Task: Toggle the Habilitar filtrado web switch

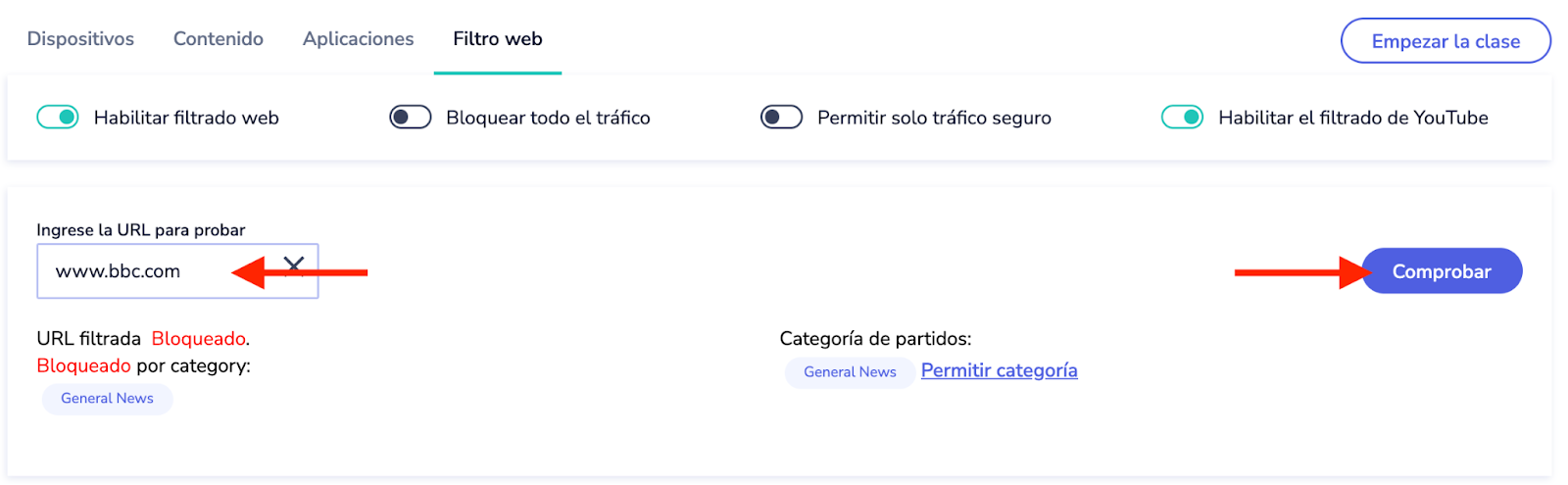Action: point(58,118)
